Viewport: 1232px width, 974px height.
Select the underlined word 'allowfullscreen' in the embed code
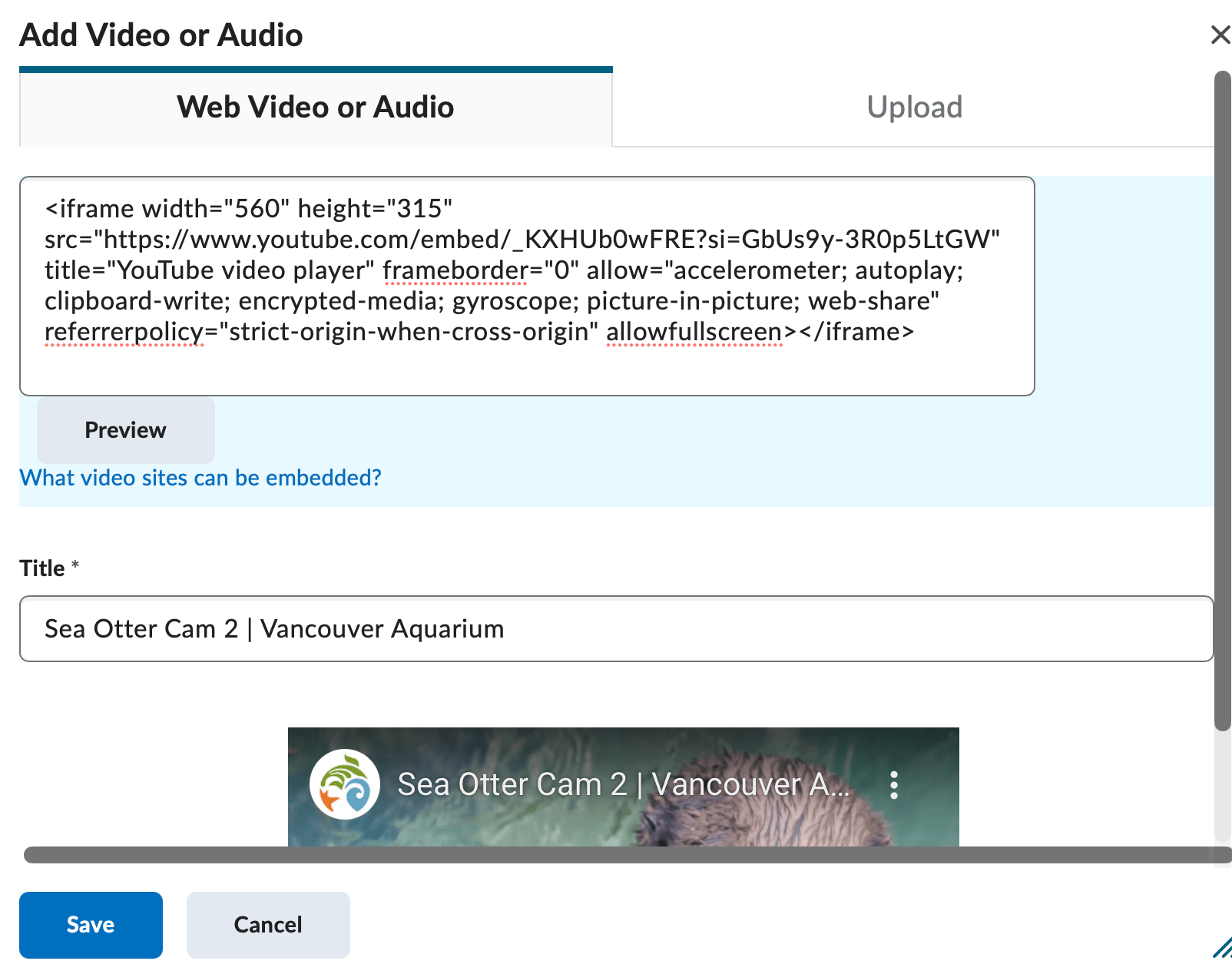tap(692, 332)
